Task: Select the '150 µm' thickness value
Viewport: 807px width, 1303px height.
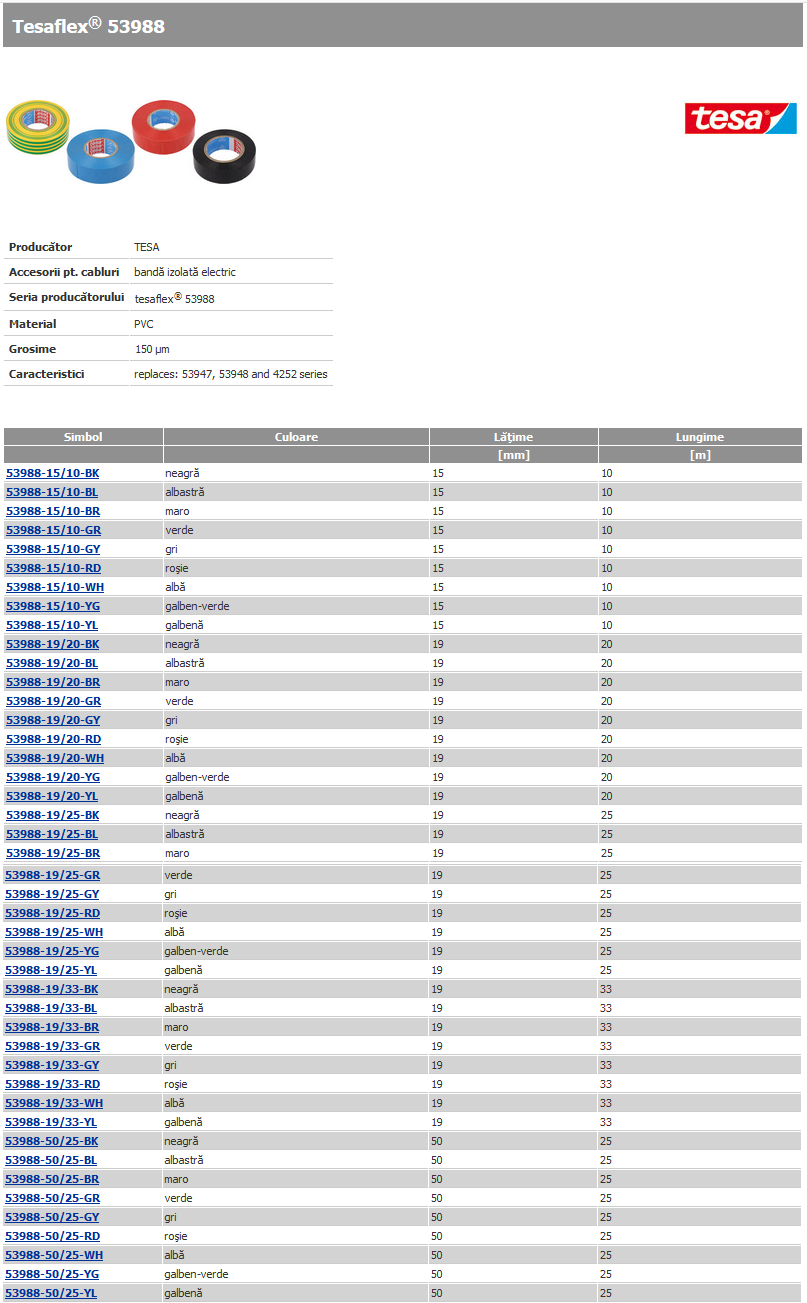Action: click(x=152, y=349)
